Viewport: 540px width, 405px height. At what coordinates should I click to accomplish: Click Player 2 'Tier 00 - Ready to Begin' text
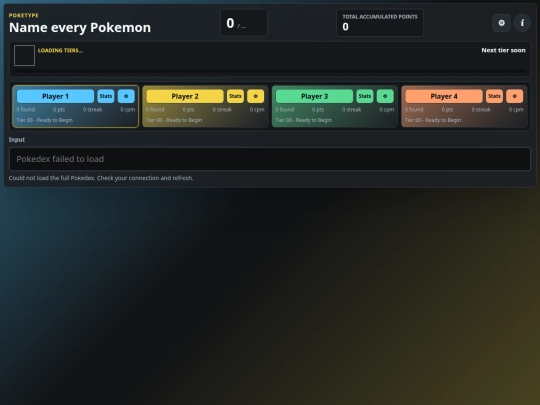point(174,120)
